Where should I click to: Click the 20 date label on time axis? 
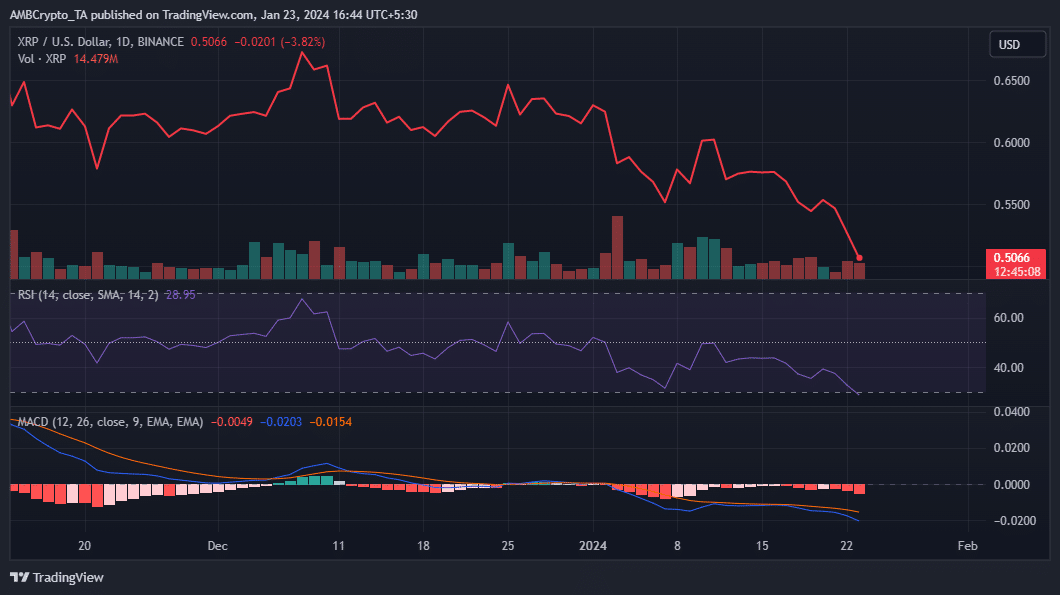pos(85,546)
